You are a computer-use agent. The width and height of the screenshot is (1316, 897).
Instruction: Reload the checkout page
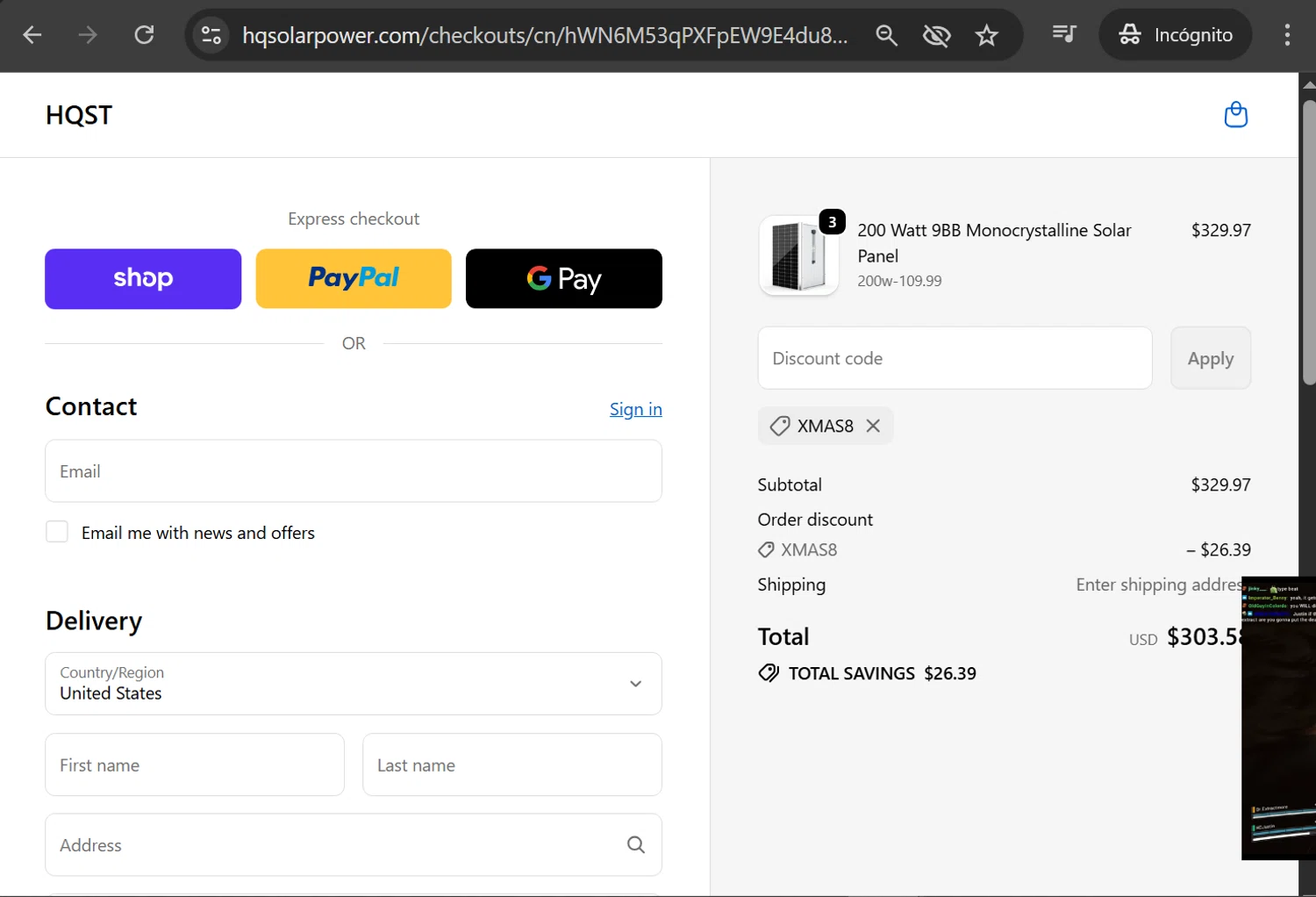144,35
